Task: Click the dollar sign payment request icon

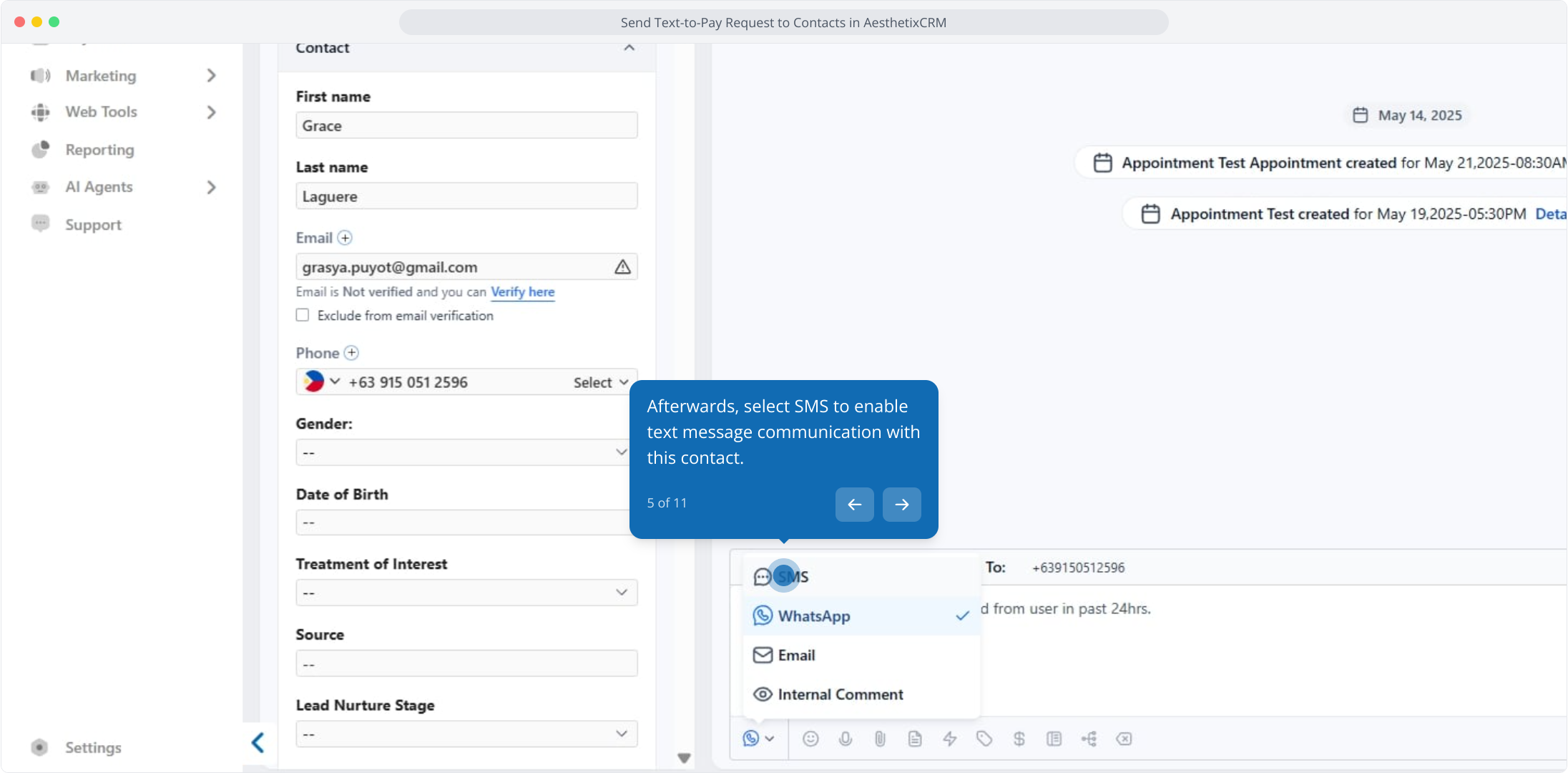Action: click(1019, 739)
